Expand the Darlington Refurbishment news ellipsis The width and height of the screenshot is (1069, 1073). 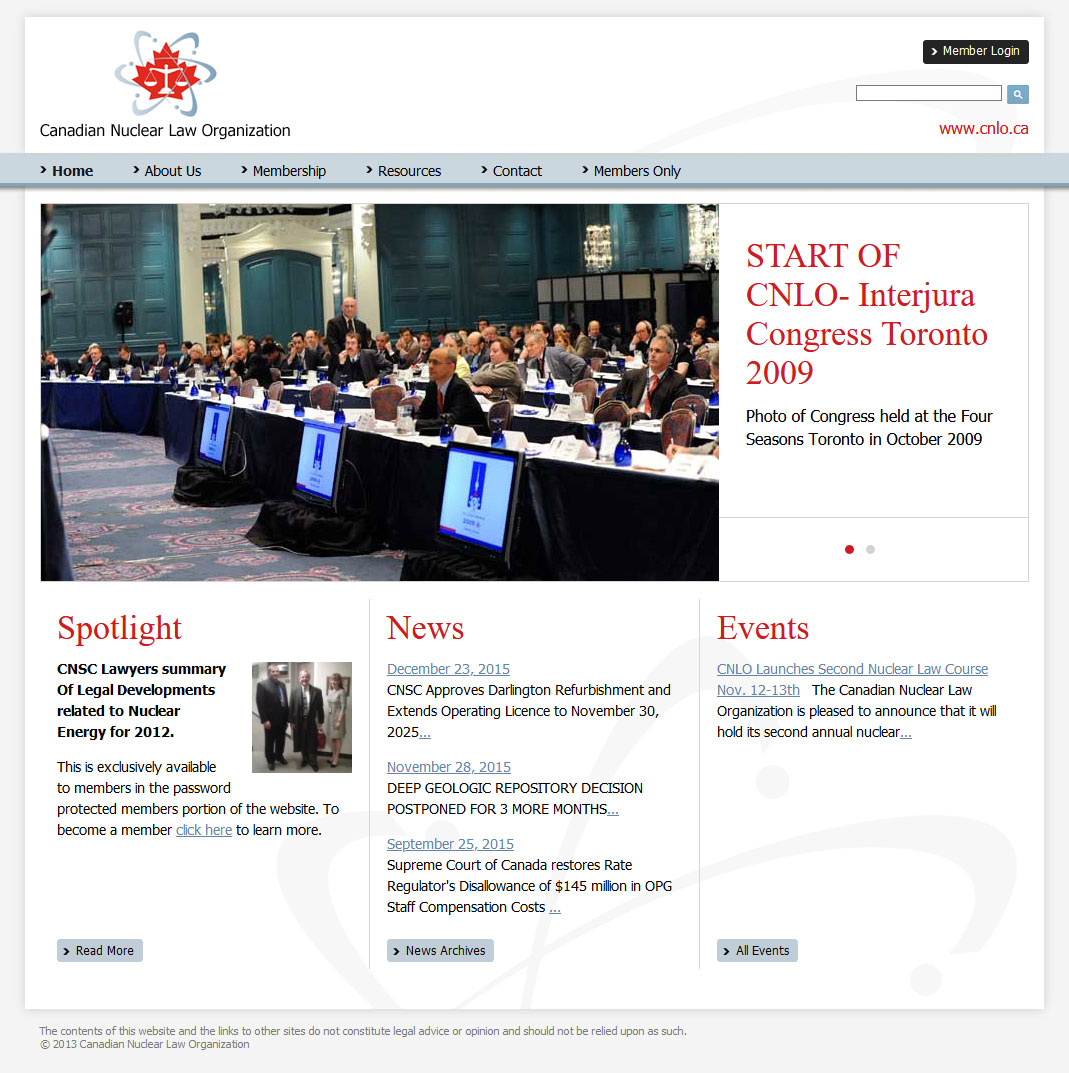click(x=425, y=733)
